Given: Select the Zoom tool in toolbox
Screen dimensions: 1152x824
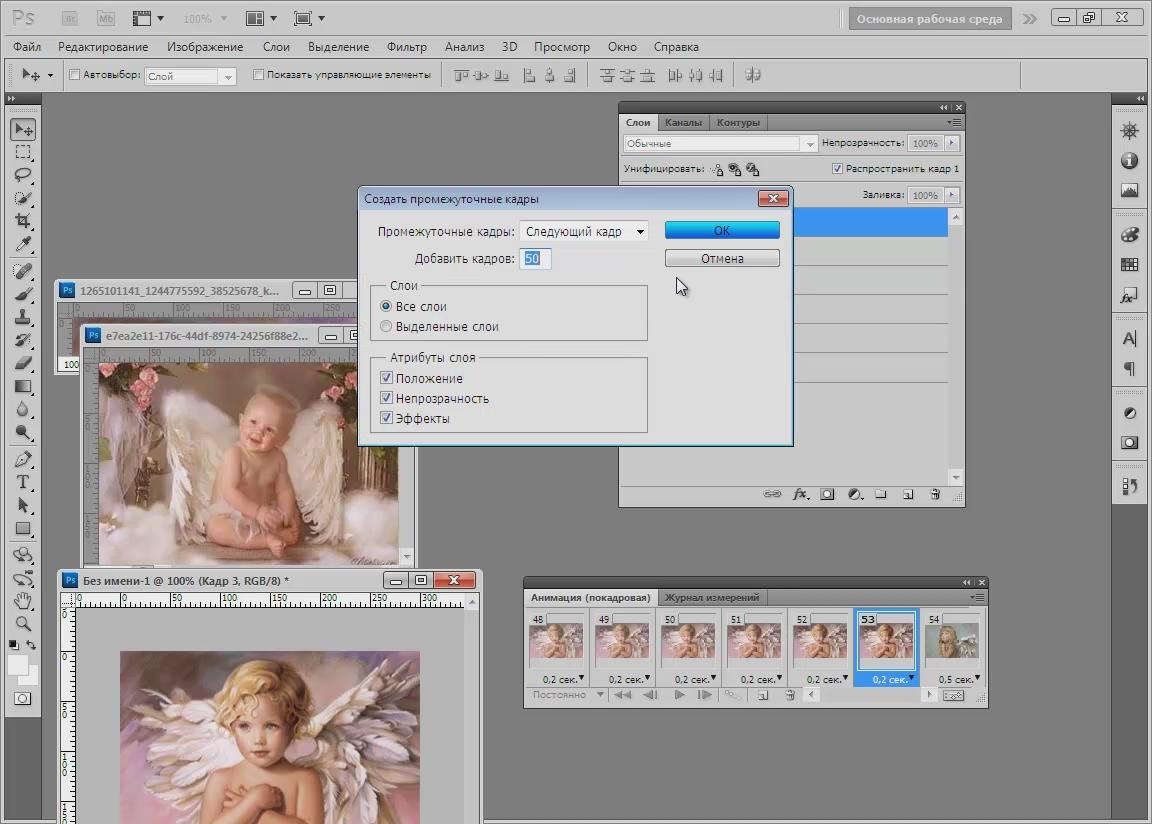Looking at the screenshot, I should click(22, 624).
